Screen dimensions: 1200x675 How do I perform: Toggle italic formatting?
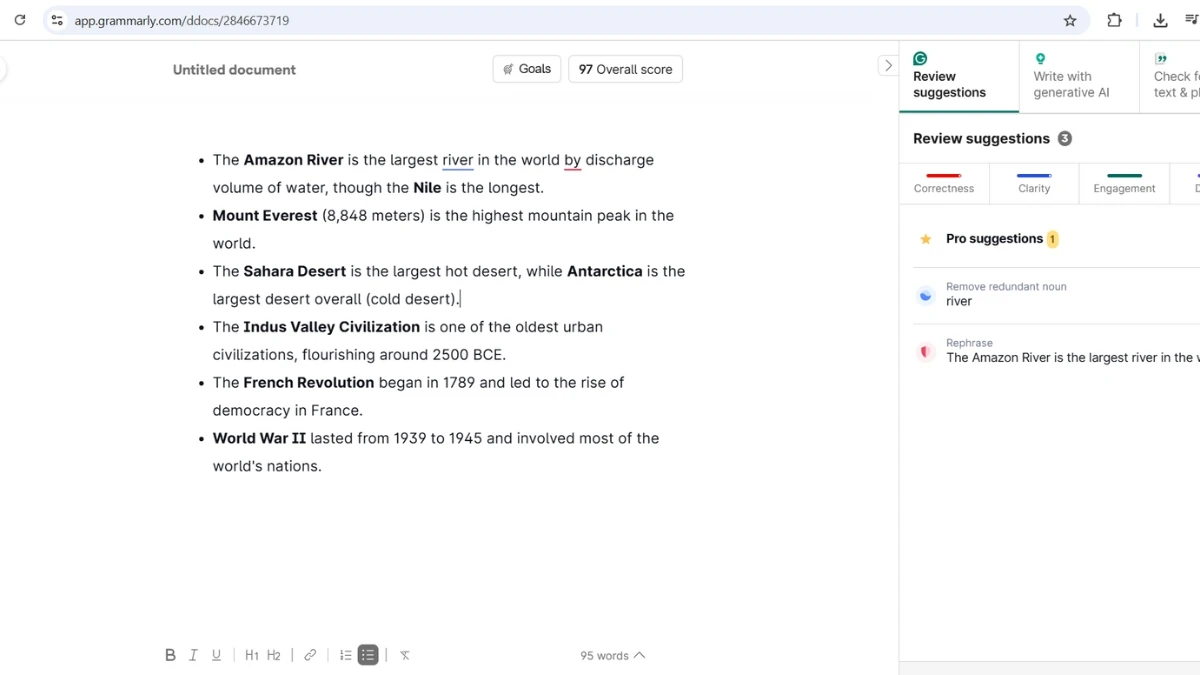193,655
